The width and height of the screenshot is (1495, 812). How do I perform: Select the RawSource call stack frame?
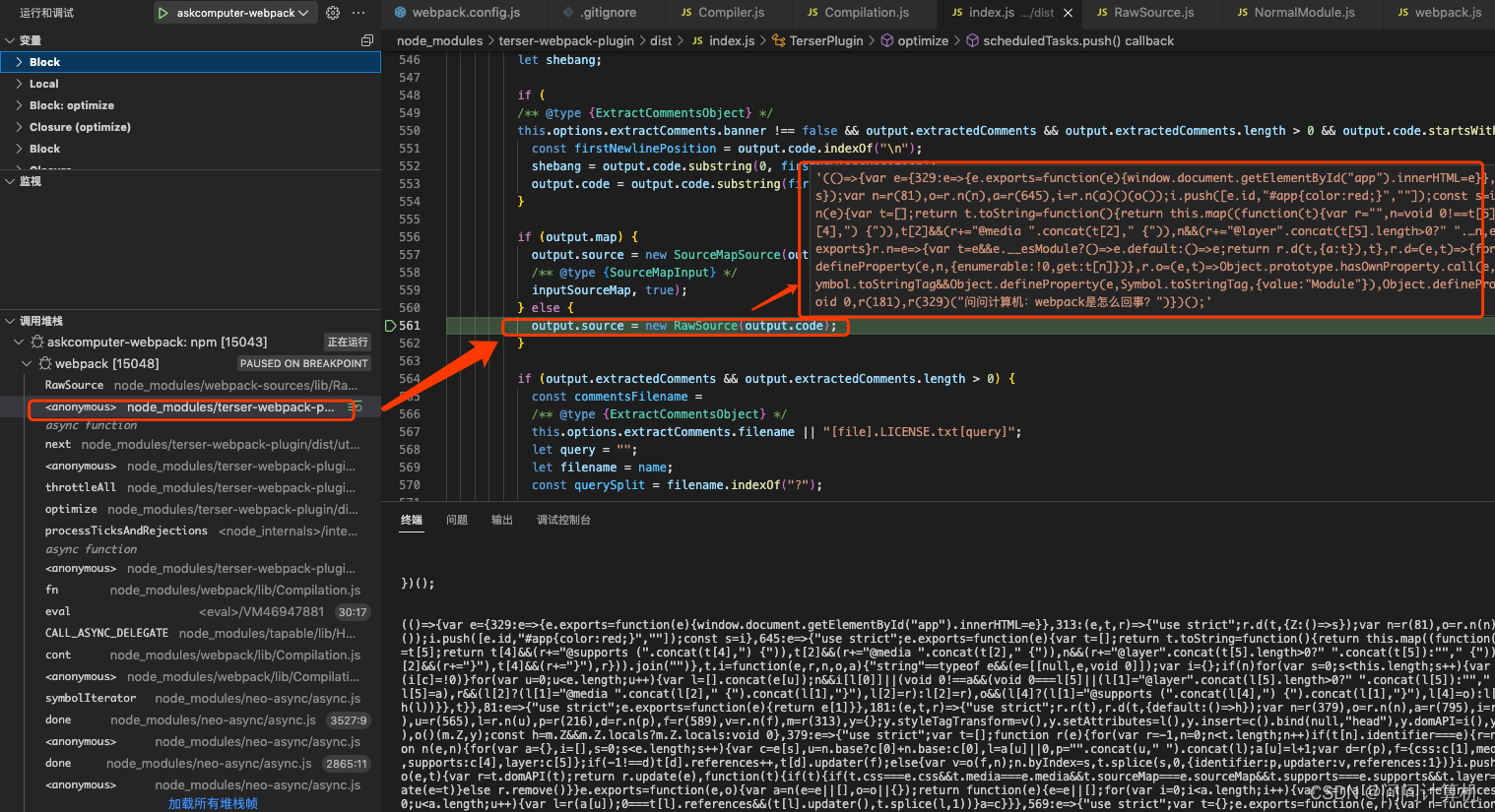(190, 386)
